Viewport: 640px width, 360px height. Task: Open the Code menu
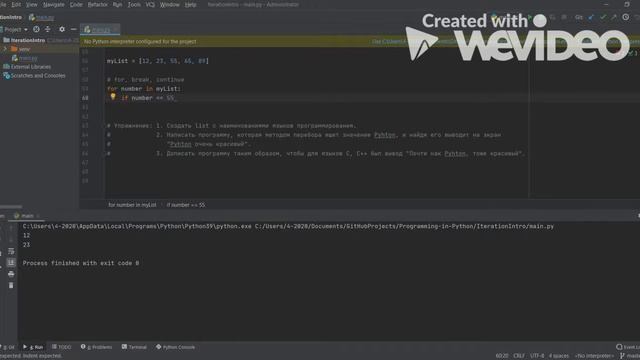76,4
